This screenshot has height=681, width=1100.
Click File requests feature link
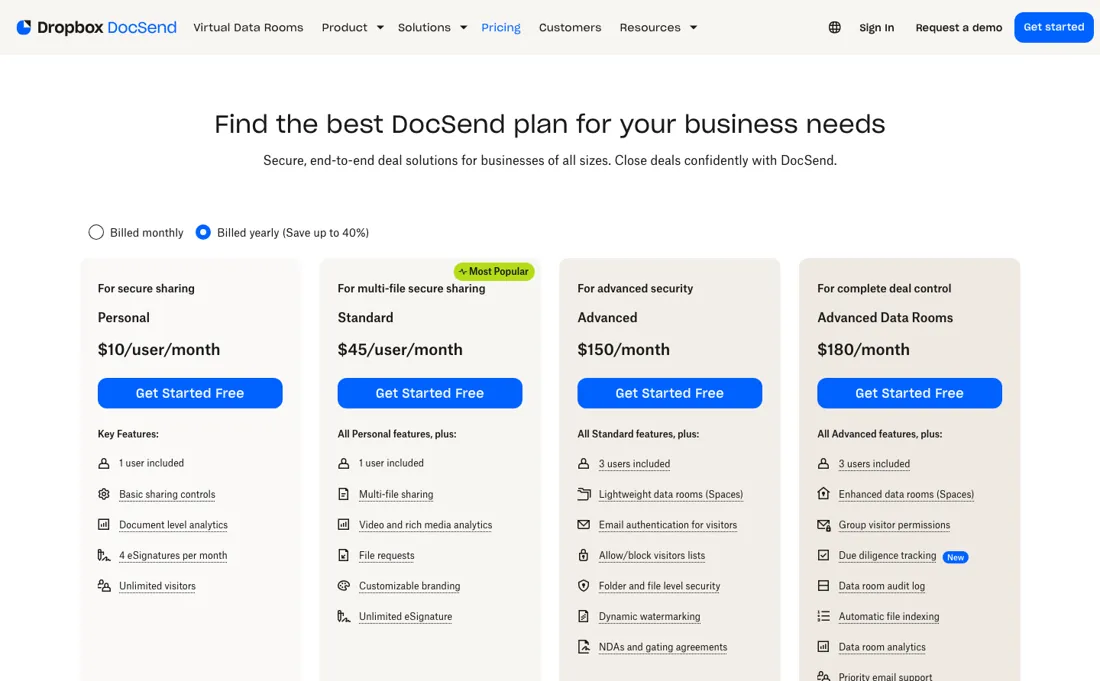point(387,555)
